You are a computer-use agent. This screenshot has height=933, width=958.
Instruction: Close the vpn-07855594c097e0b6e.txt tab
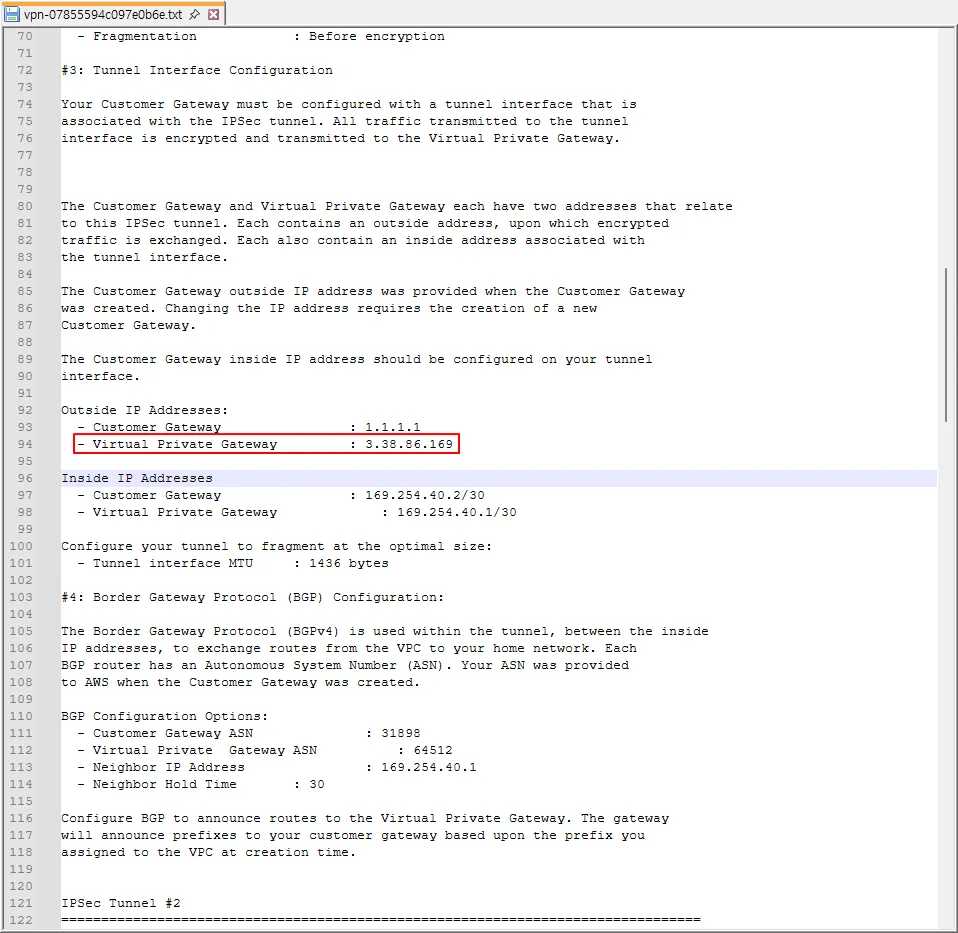(x=213, y=15)
